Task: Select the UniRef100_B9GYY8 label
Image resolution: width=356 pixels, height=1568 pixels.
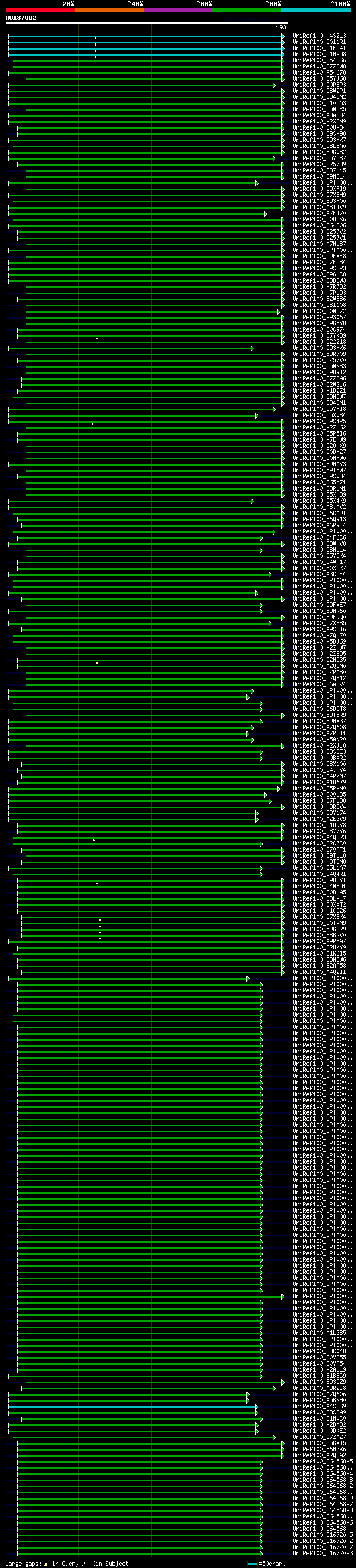Action: point(319,323)
